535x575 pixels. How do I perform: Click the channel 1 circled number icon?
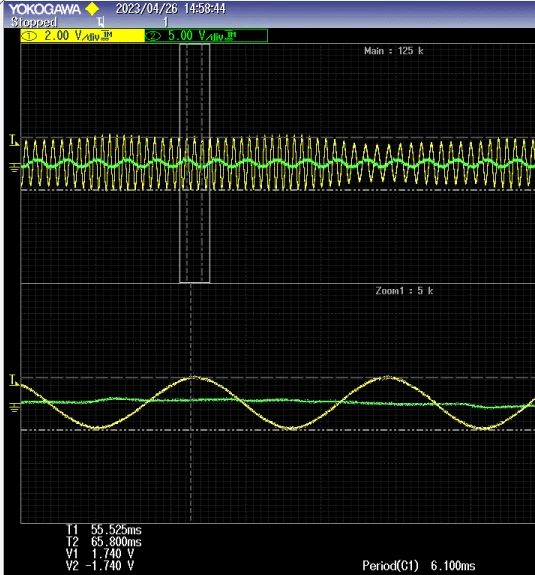pyautogui.click(x=29, y=36)
